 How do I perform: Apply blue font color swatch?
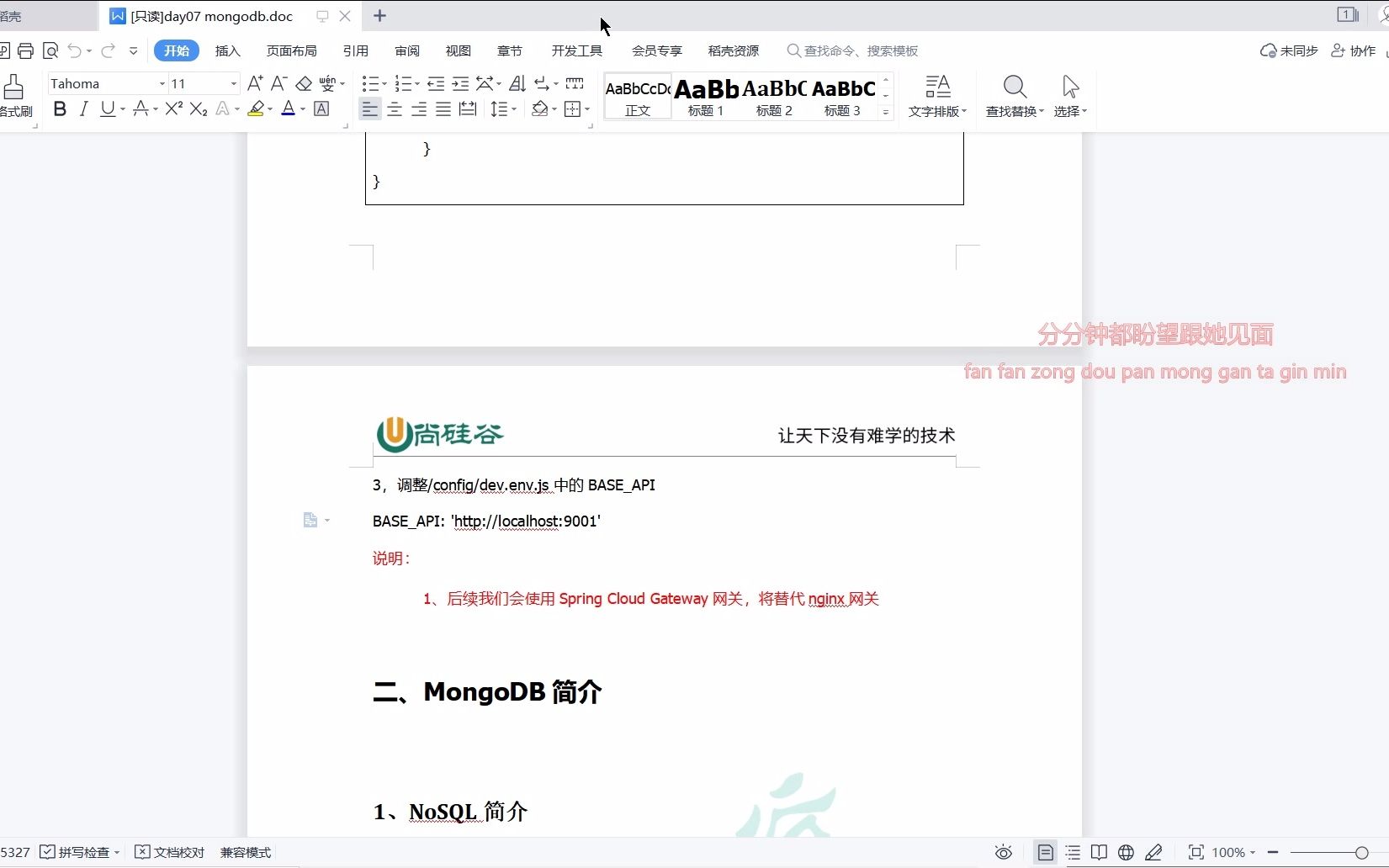click(x=289, y=108)
